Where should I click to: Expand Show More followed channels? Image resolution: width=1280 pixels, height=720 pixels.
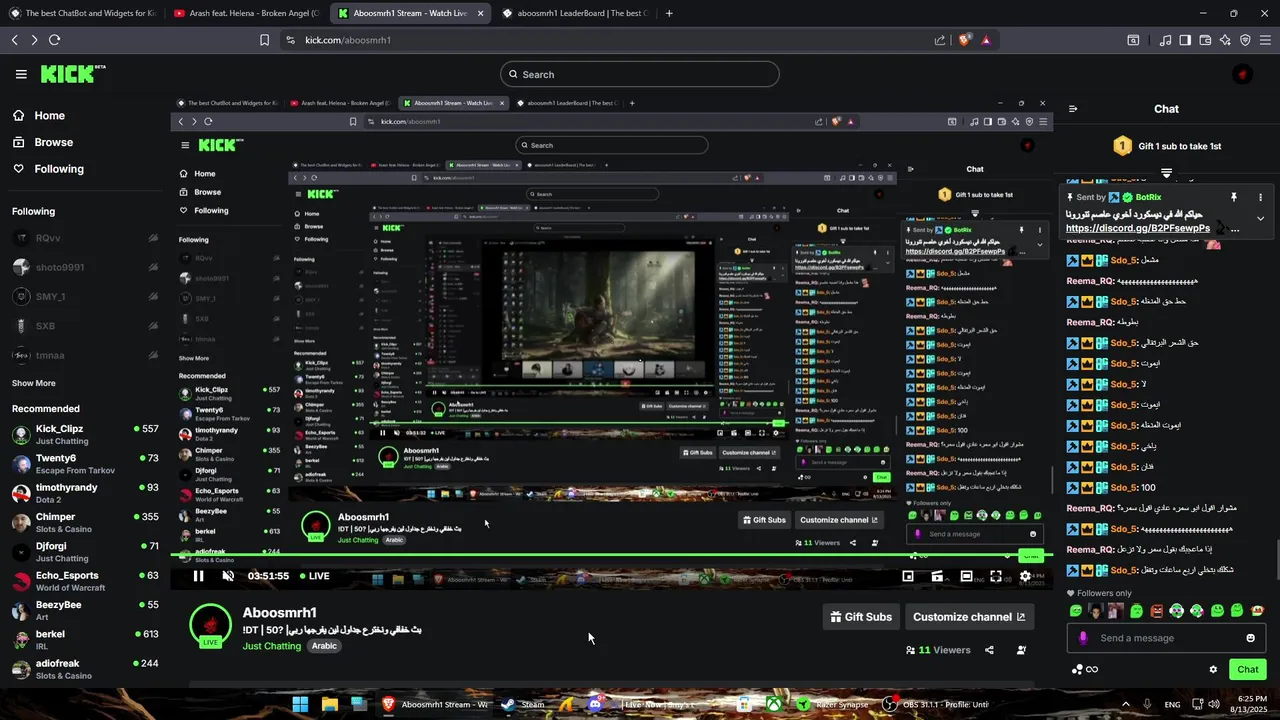point(34,383)
